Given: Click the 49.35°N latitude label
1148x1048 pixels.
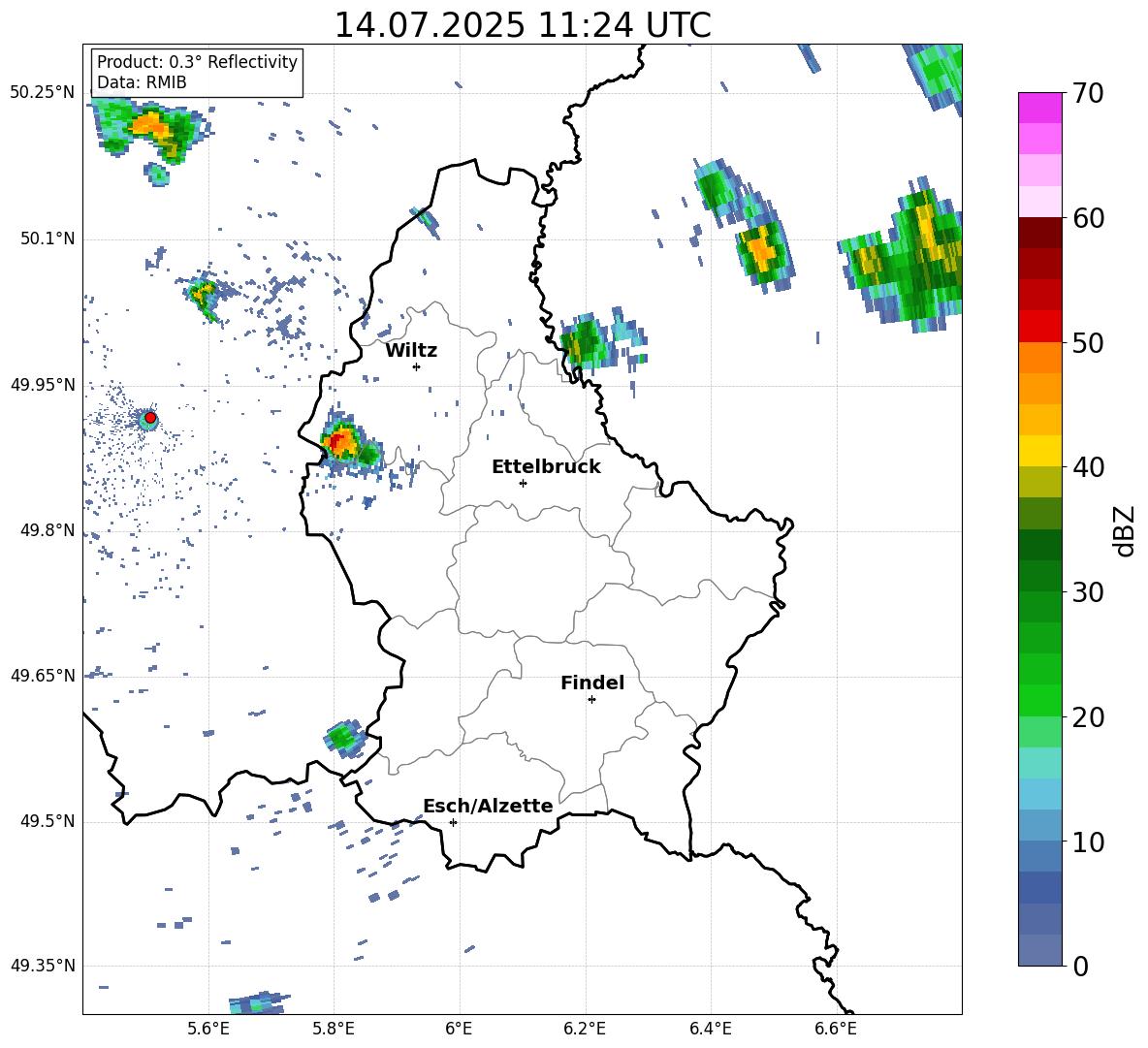Looking at the screenshot, I should click(x=43, y=966).
